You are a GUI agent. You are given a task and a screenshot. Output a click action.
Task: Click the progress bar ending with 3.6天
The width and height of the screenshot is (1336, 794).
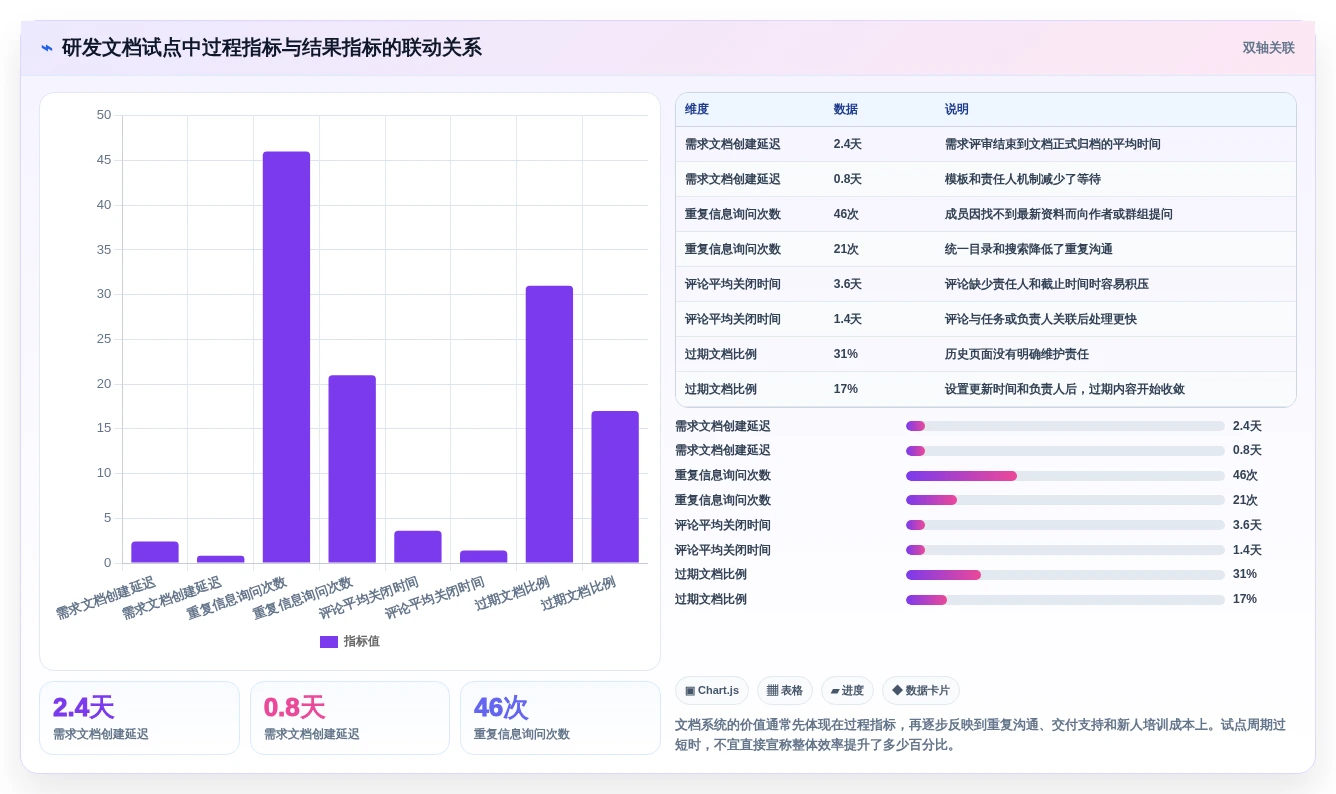(1065, 525)
